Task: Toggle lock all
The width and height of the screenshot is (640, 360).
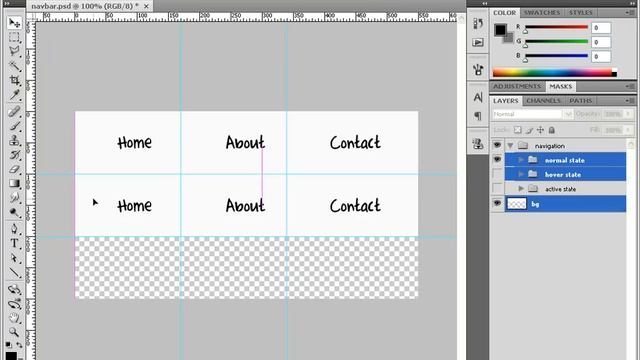Action: pyautogui.click(x=552, y=130)
